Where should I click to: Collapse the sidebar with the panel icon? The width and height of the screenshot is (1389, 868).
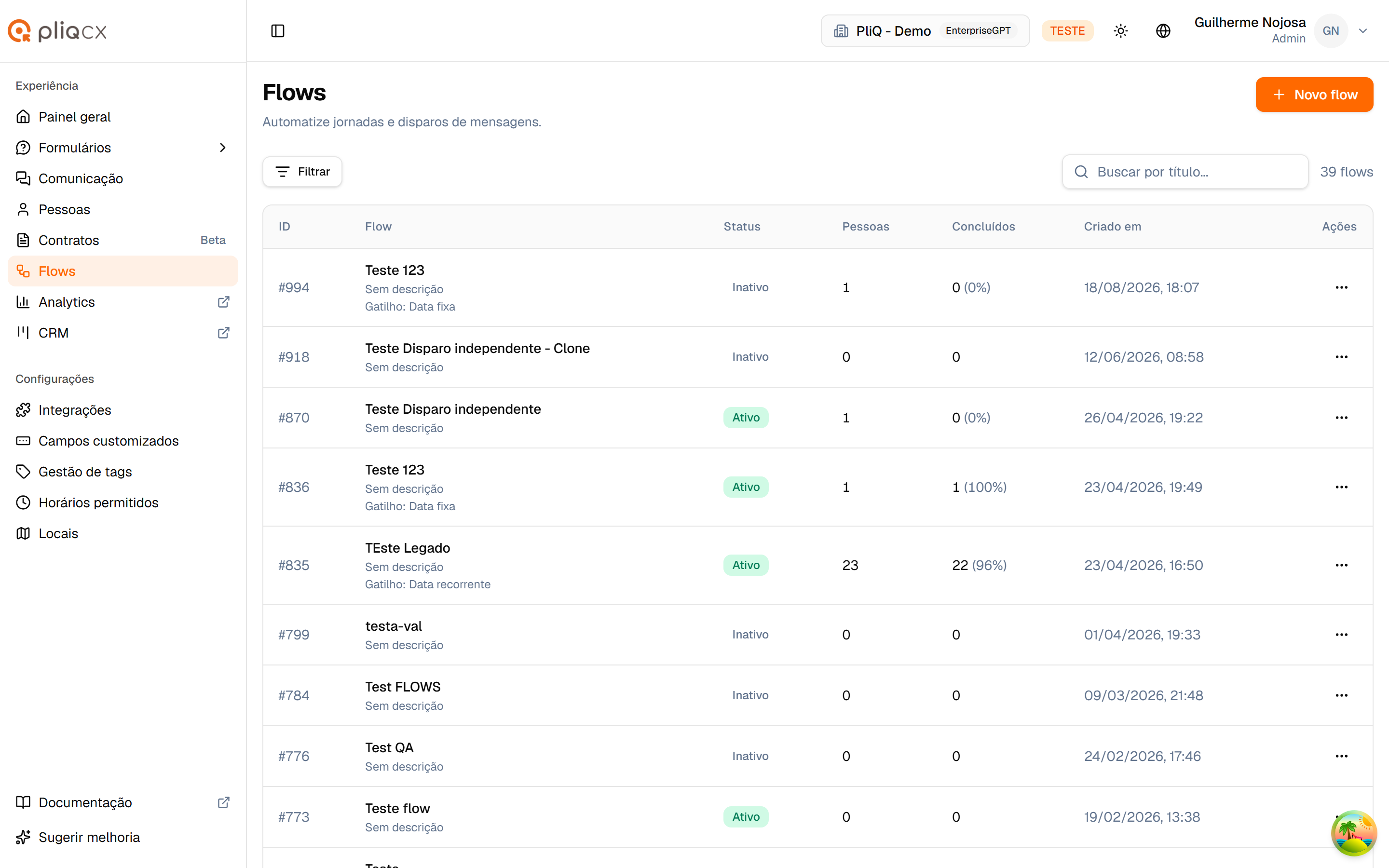point(277,31)
